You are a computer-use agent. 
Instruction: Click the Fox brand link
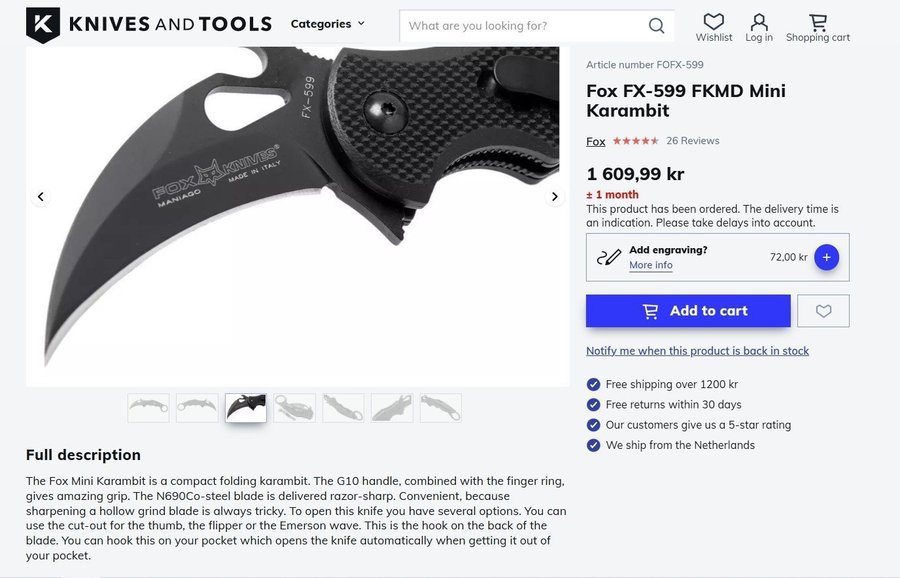pos(595,141)
